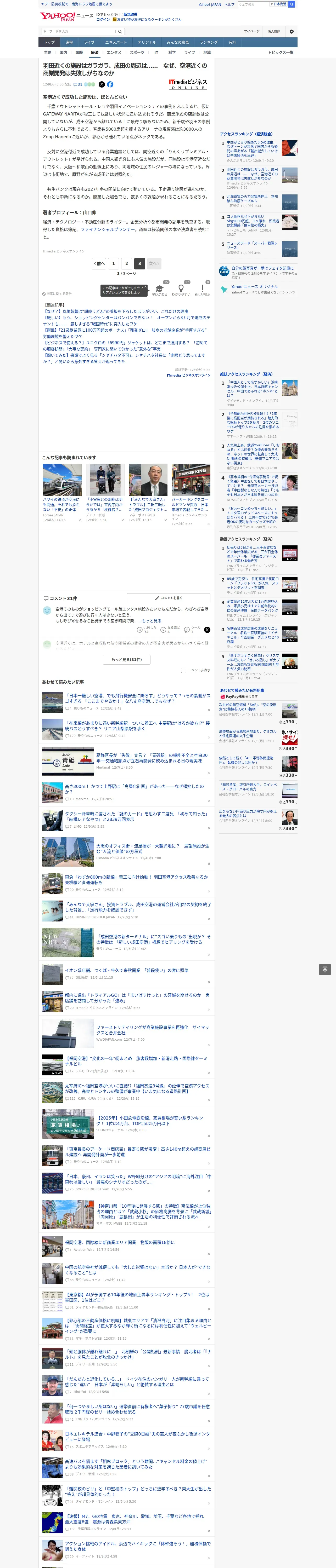This screenshot has width=336, height=1568.
Task: Open the ファーストリテイリング商業施設事業 article
Action: point(153,1030)
